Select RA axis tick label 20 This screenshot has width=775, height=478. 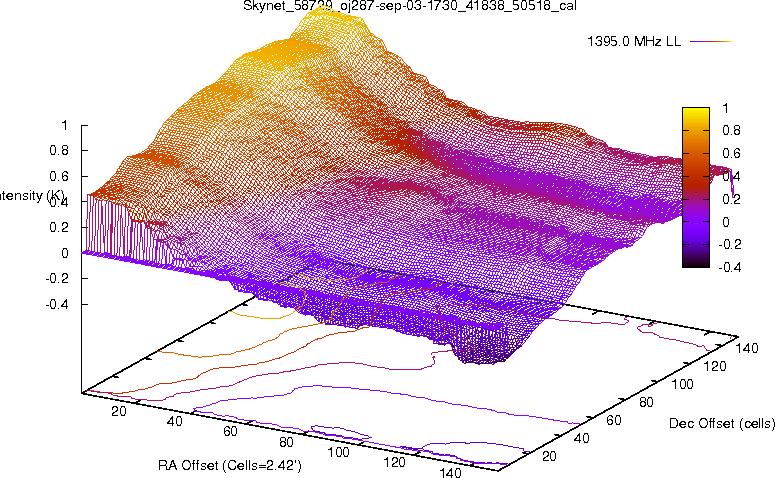tap(119, 411)
